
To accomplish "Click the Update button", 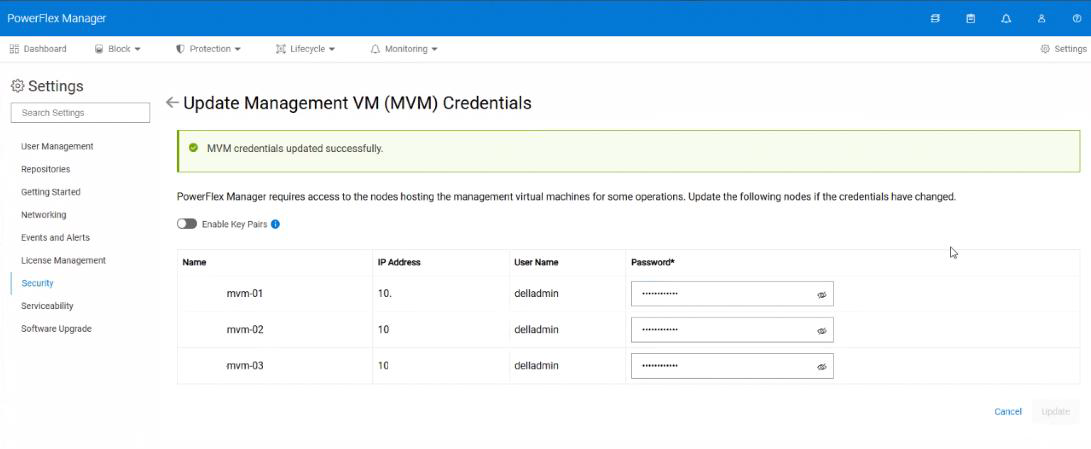I will click(1055, 411).
